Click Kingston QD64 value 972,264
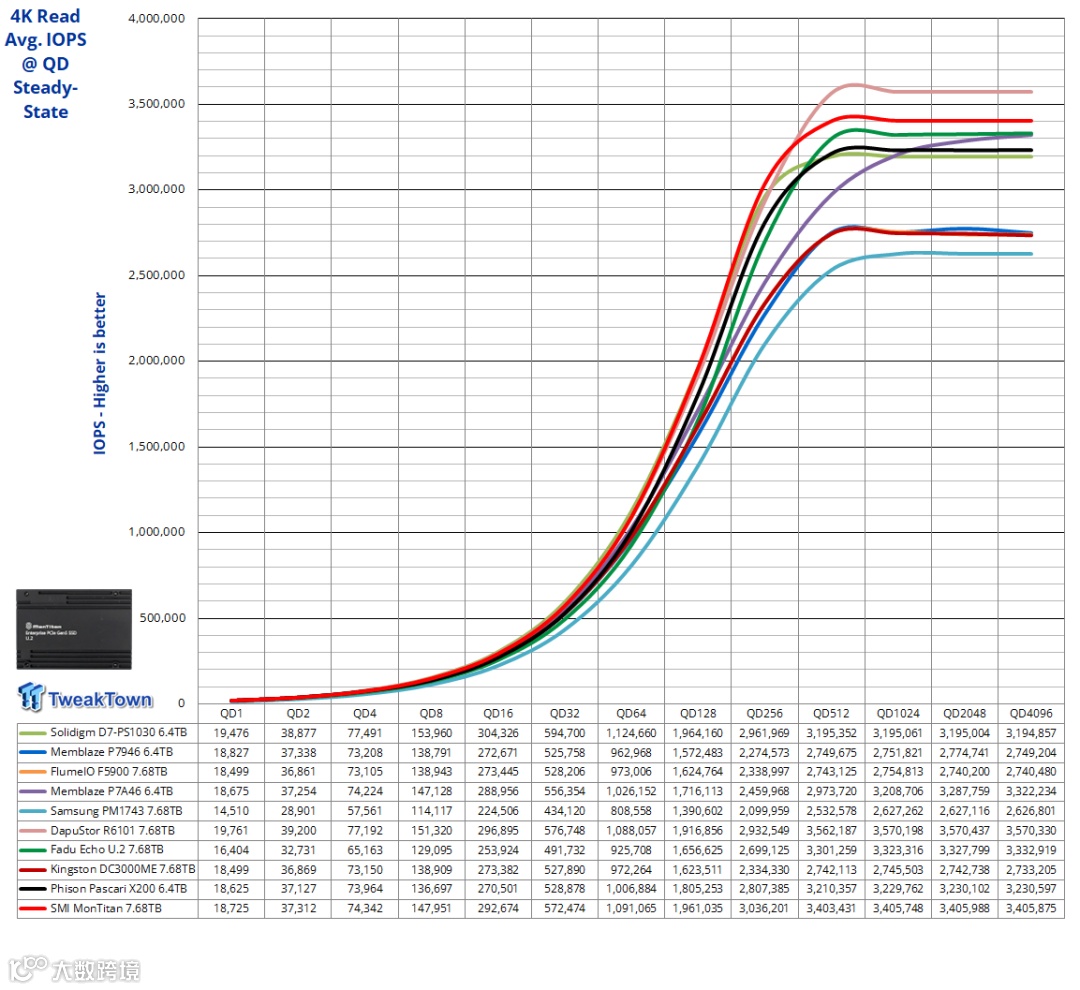 coord(631,869)
